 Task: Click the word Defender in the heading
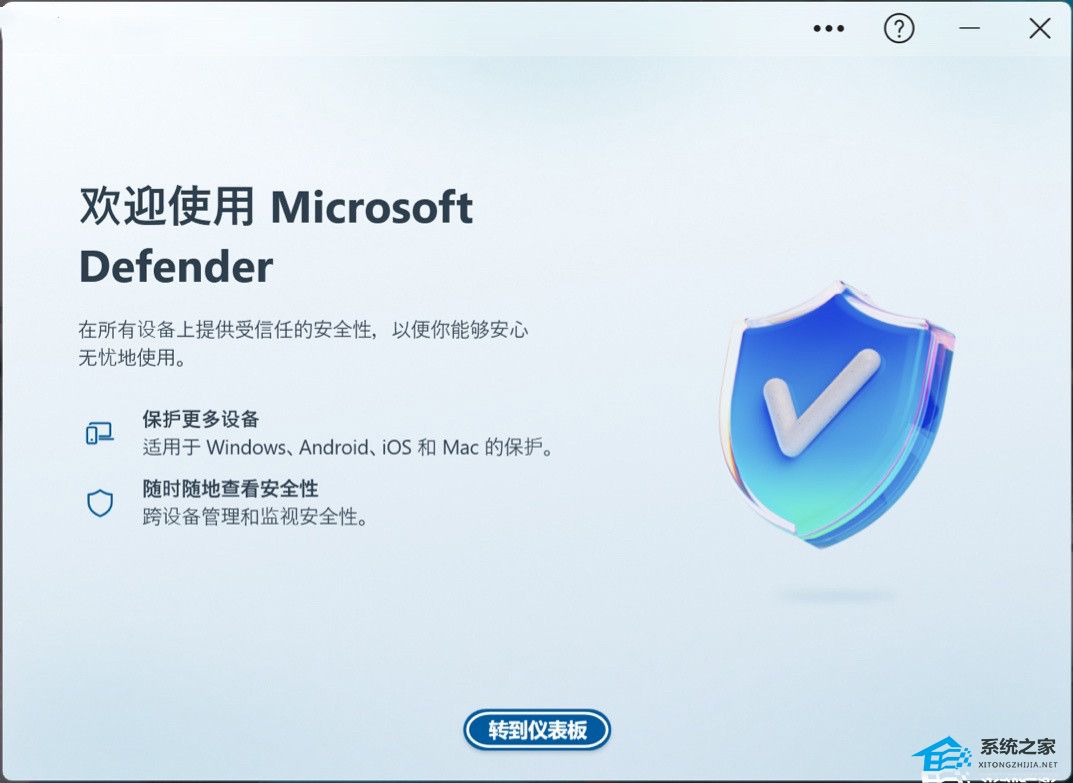pos(176,267)
